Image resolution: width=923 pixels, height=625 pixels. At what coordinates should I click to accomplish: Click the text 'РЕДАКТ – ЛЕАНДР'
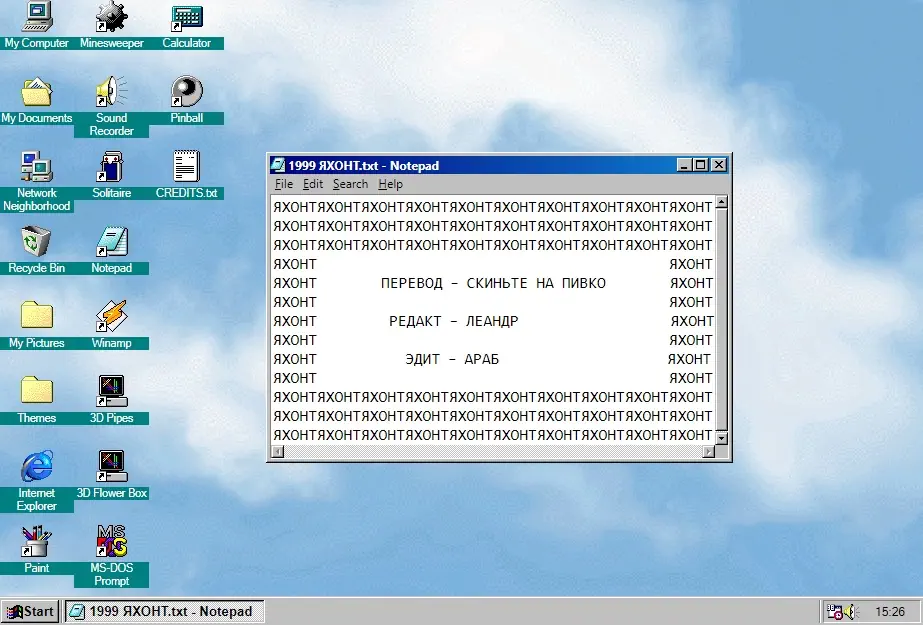click(454, 321)
